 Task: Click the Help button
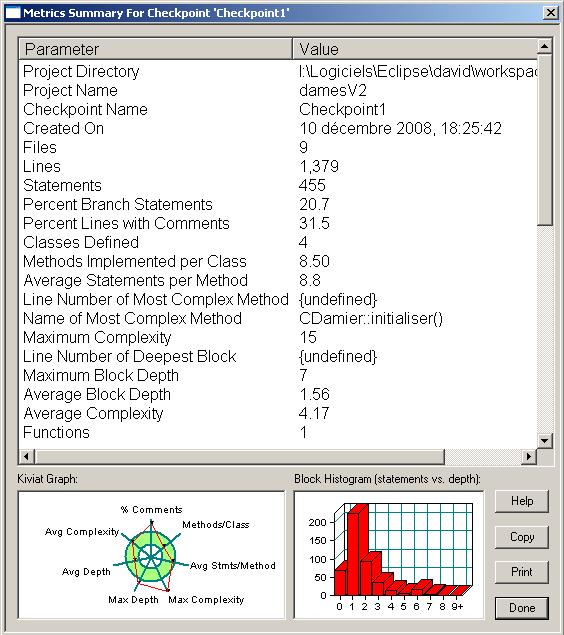click(x=521, y=501)
